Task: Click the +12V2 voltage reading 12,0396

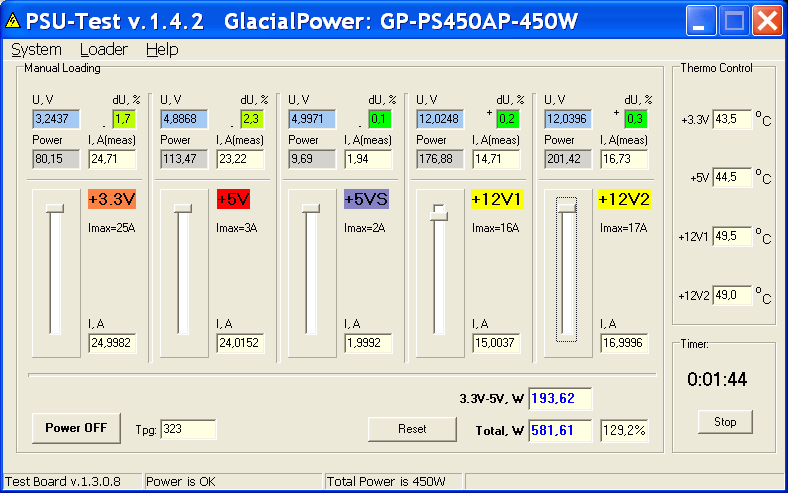Action: 568,119
